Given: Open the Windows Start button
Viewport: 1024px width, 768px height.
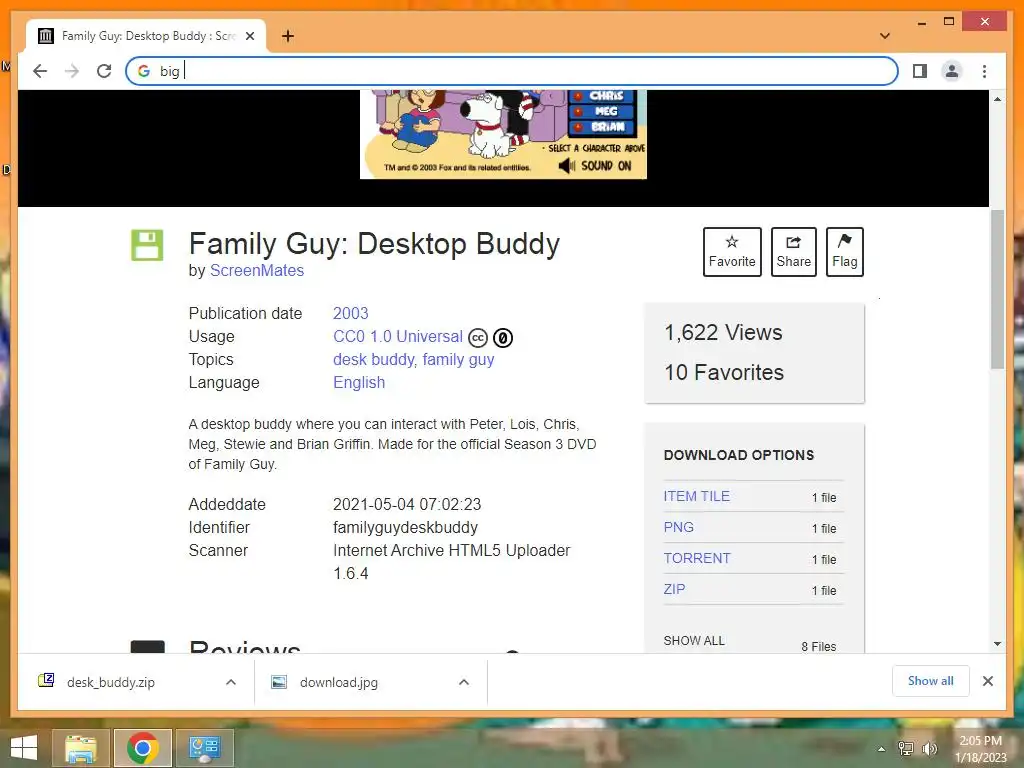Looking at the screenshot, I should coord(24,748).
